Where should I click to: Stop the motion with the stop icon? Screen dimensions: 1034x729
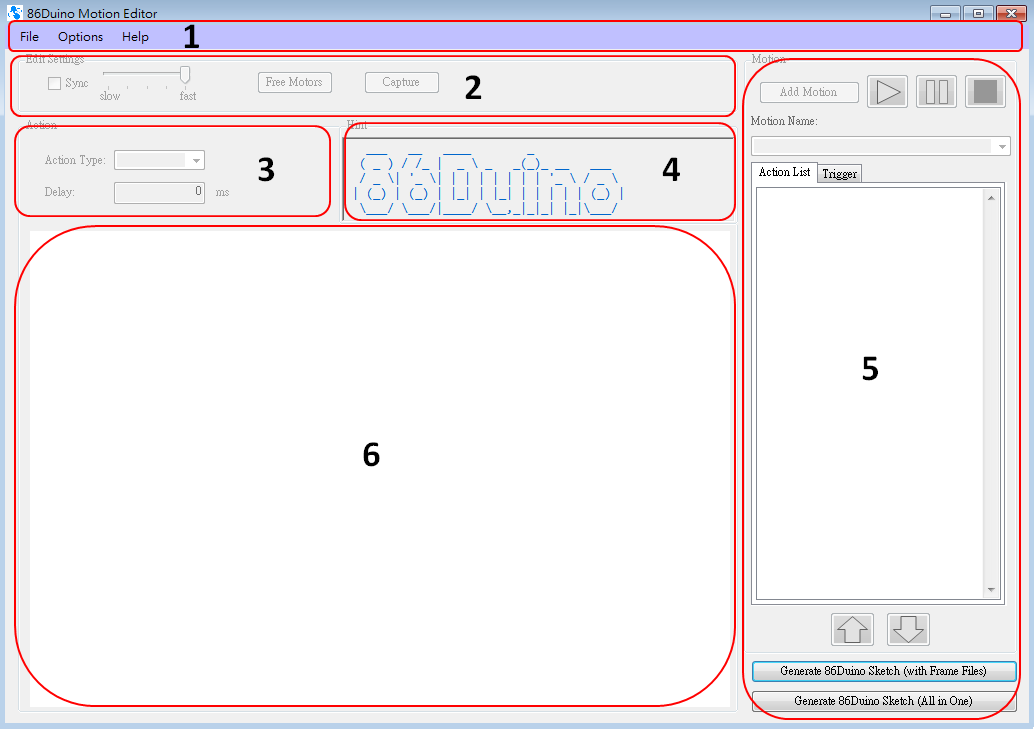coord(985,92)
